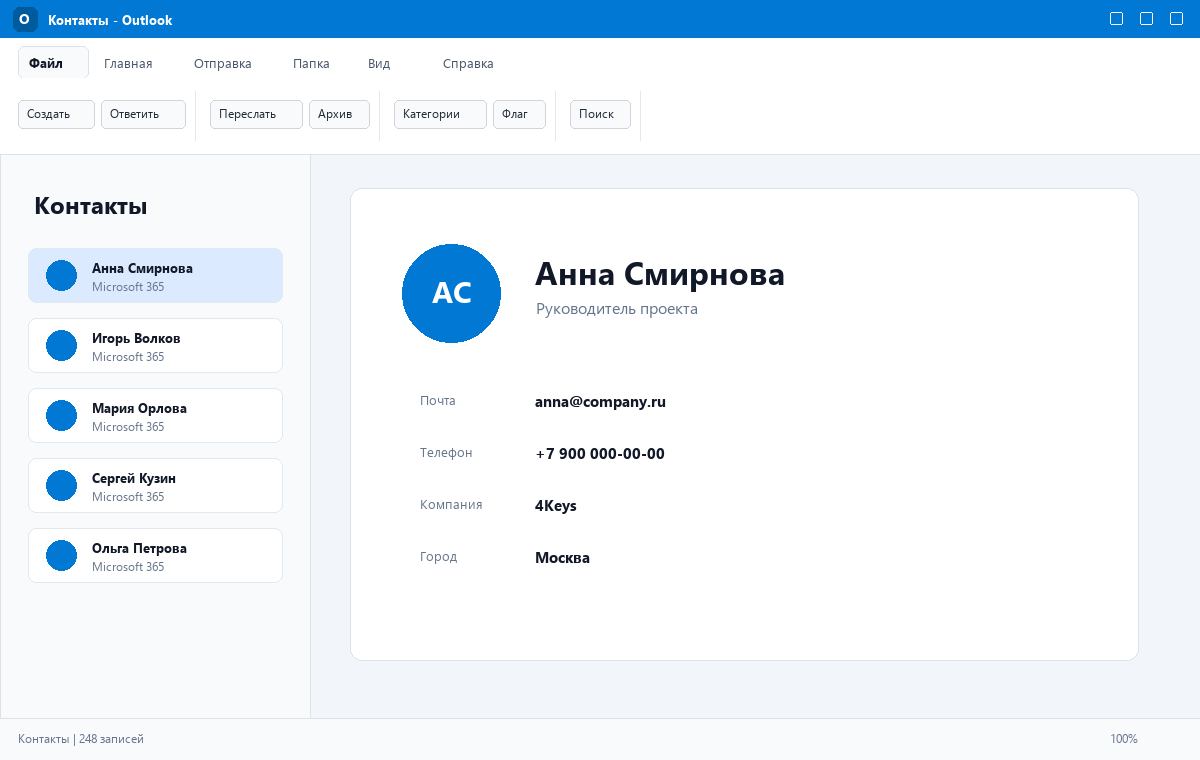Click the Телефон field label
The width and height of the screenshot is (1200, 760).
(446, 453)
